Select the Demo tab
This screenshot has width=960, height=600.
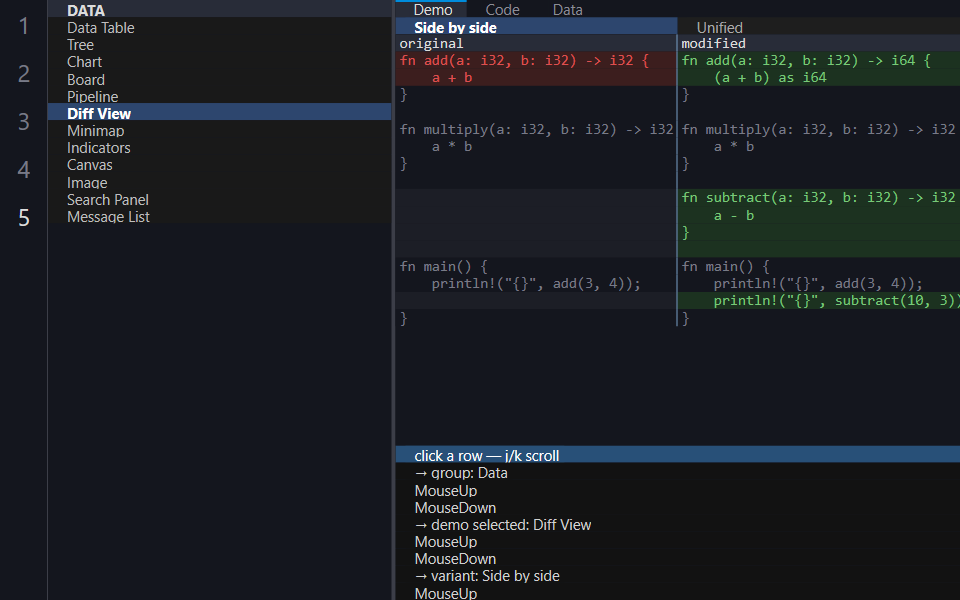tap(433, 10)
